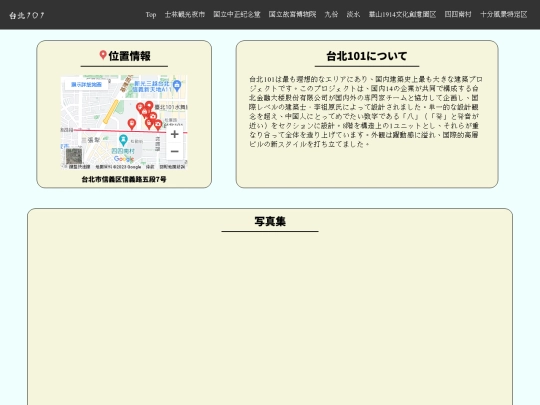Click the 写真集 section heading
The width and height of the screenshot is (540, 405).
(x=270, y=221)
